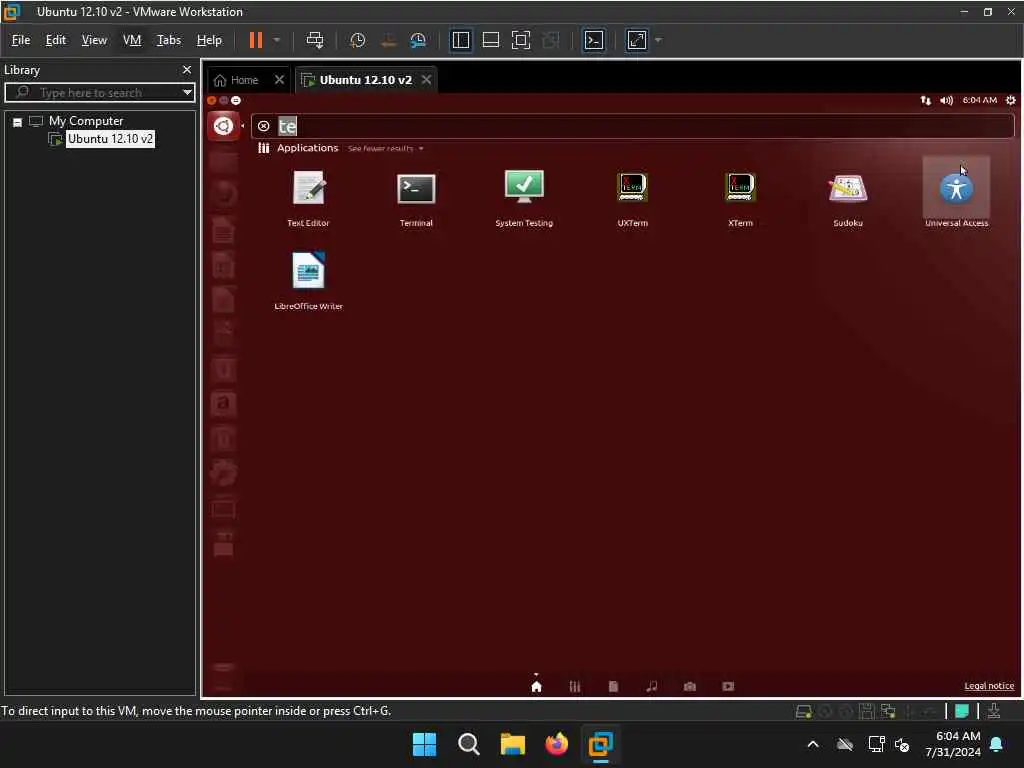Select the Home lens at bottom
The height and width of the screenshot is (768, 1024).
(x=536, y=686)
